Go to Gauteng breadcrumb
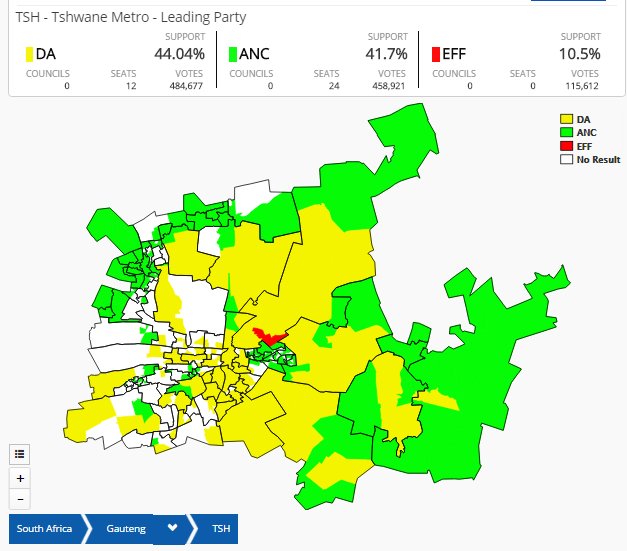Screen dimensions: 627x551 click(126, 529)
